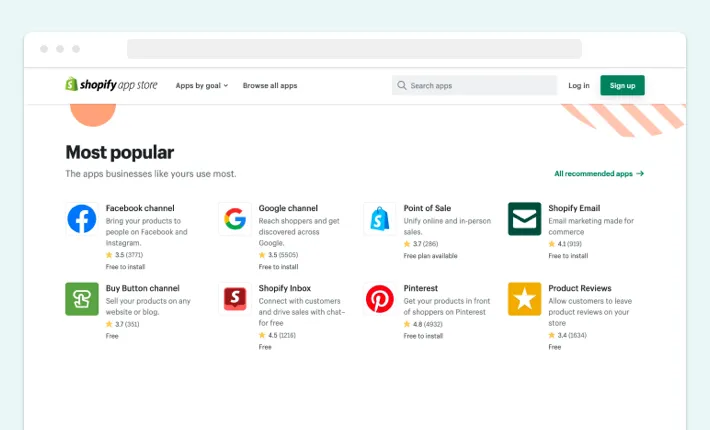Click Shopify Inbox rating 4.5 (1216)

pos(277,335)
